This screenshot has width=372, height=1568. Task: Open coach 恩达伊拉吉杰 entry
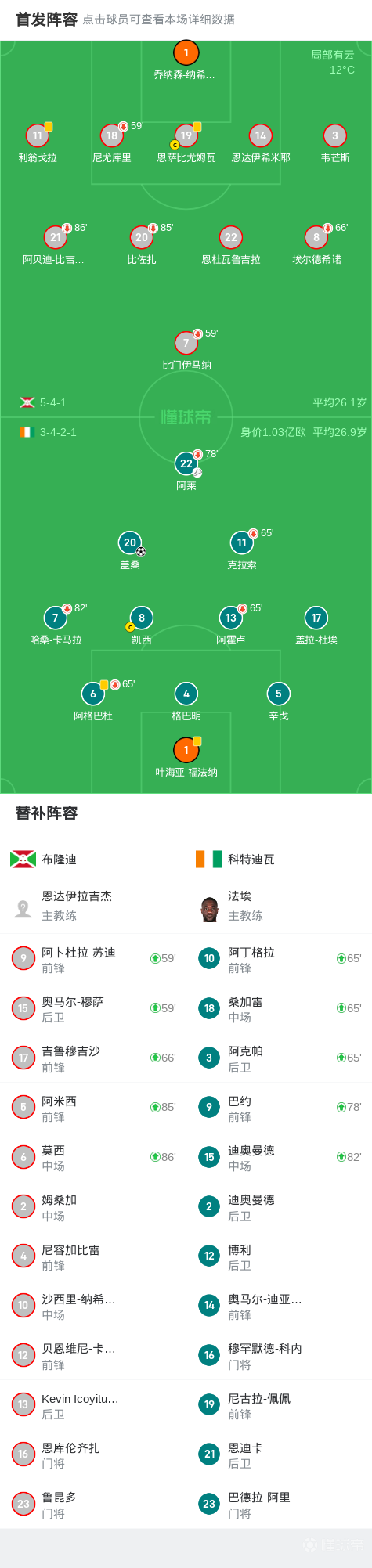pyautogui.click(x=93, y=906)
